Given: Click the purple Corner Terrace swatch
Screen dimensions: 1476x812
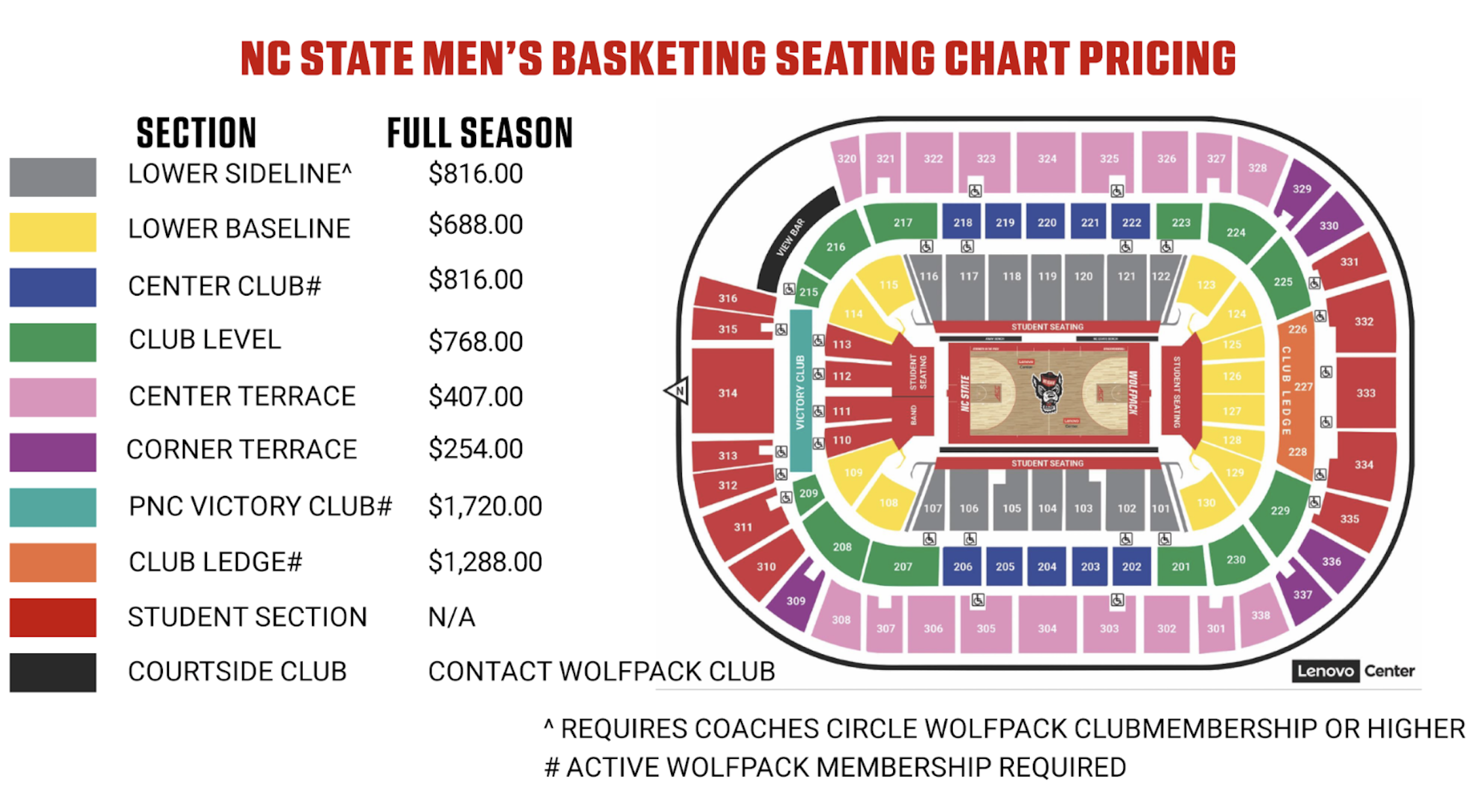Looking at the screenshot, I should [x=53, y=452].
